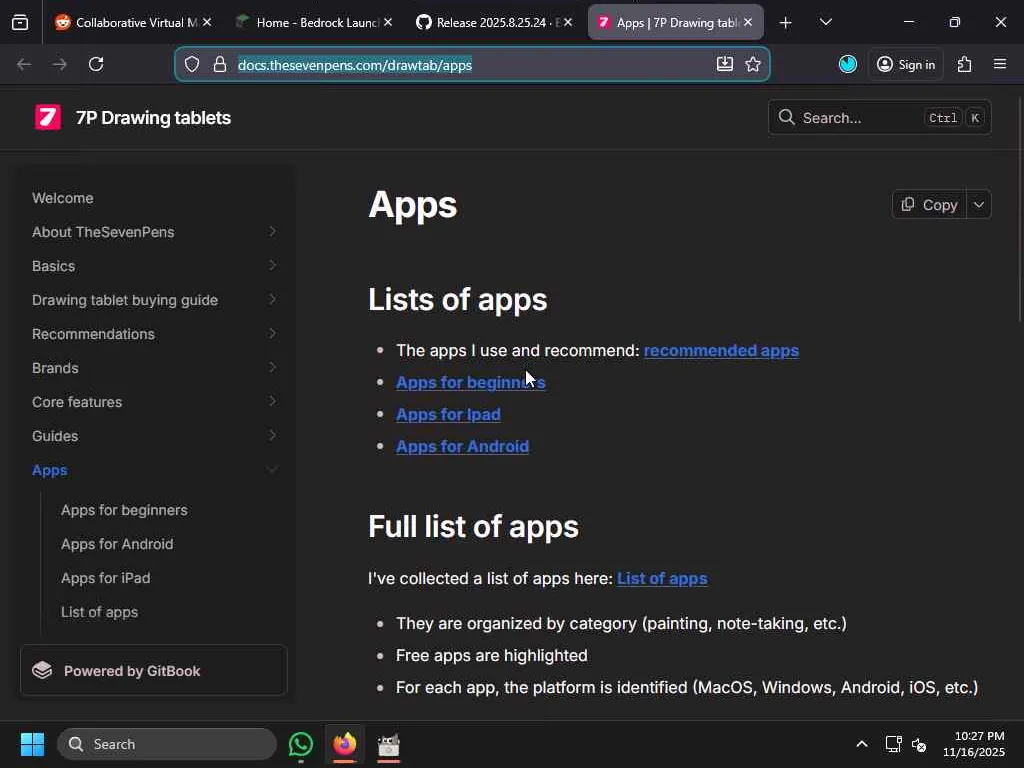Open the dropdown arrow next to Copy

tap(979, 204)
